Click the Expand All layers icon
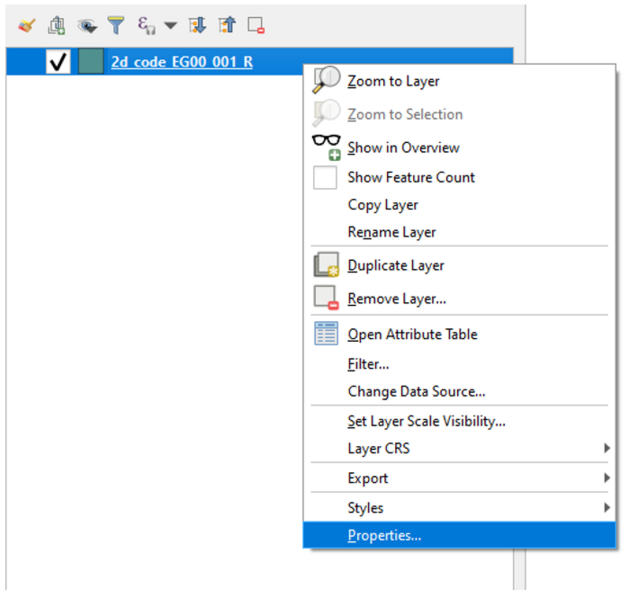 coord(198,24)
